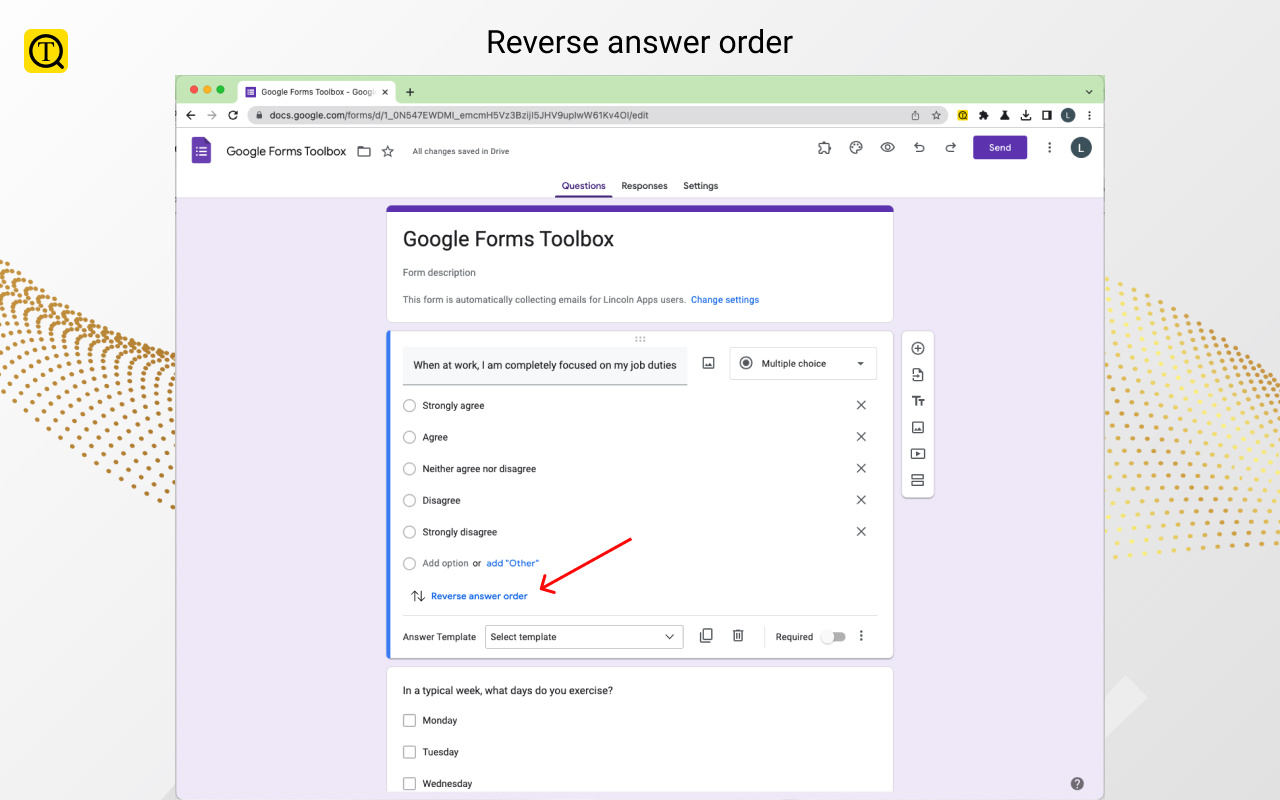The height and width of the screenshot is (800, 1280).
Task: Open a new browser tab with plus
Action: point(410,92)
